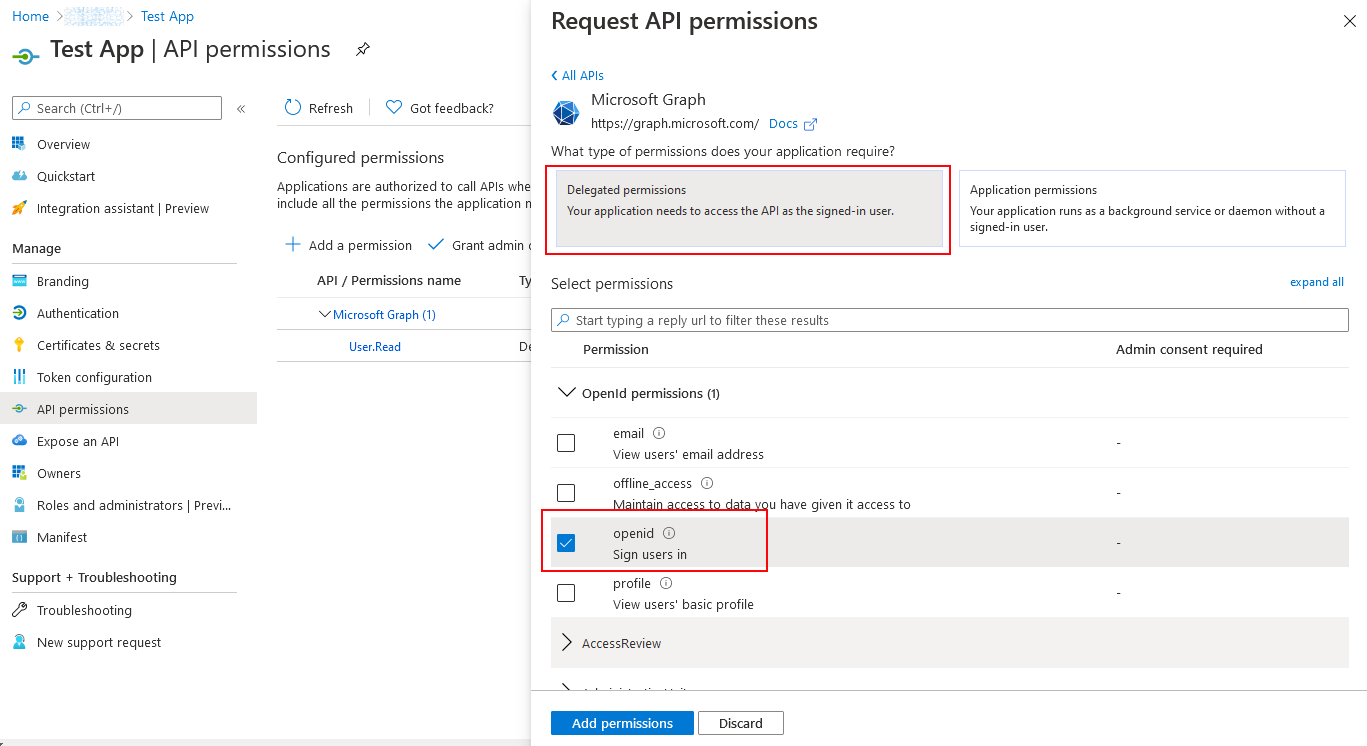Enable the offline_access permission checkbox

point(566,493)
